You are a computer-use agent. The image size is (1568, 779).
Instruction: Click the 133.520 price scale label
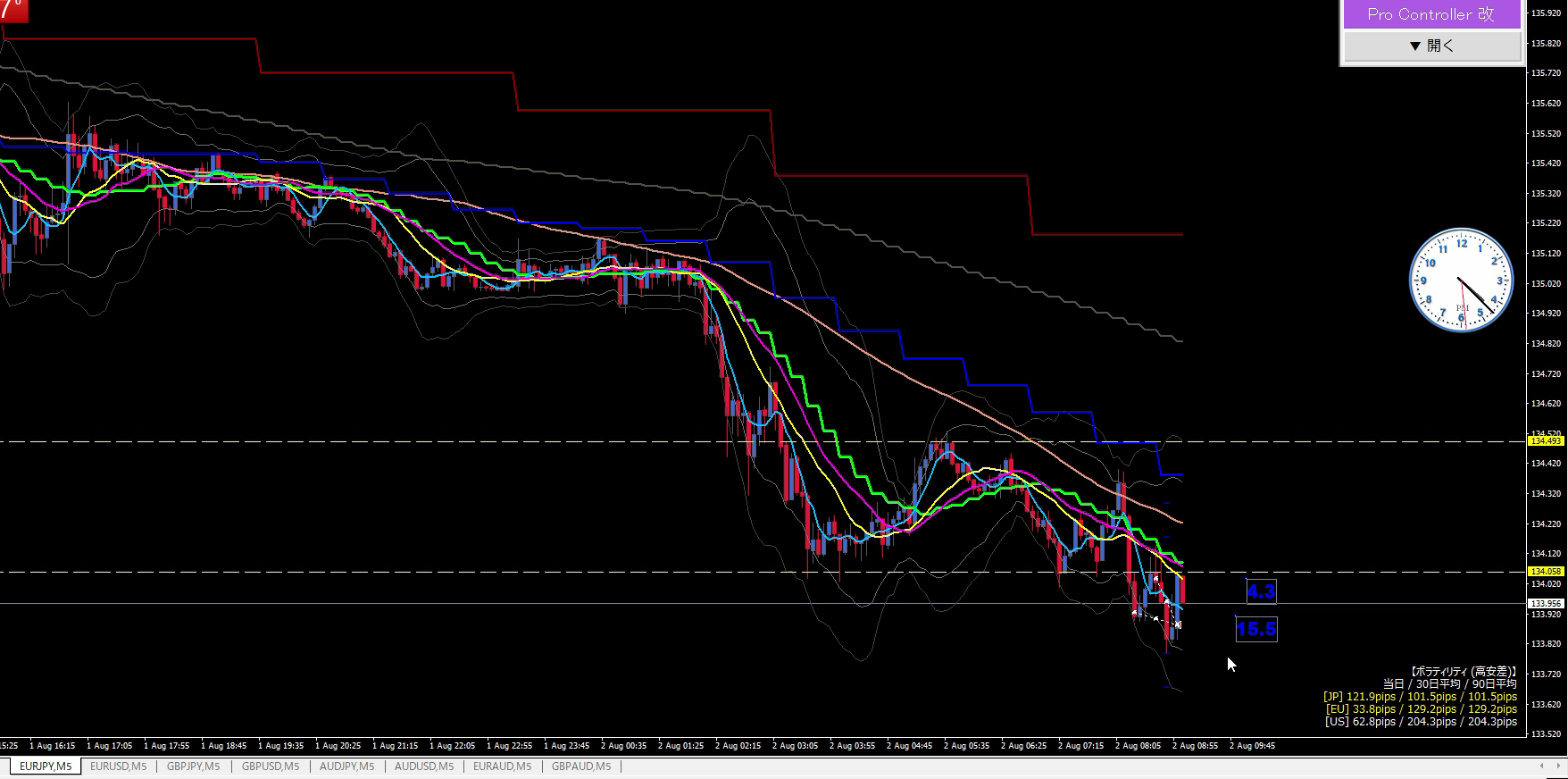click(1546, 734)
